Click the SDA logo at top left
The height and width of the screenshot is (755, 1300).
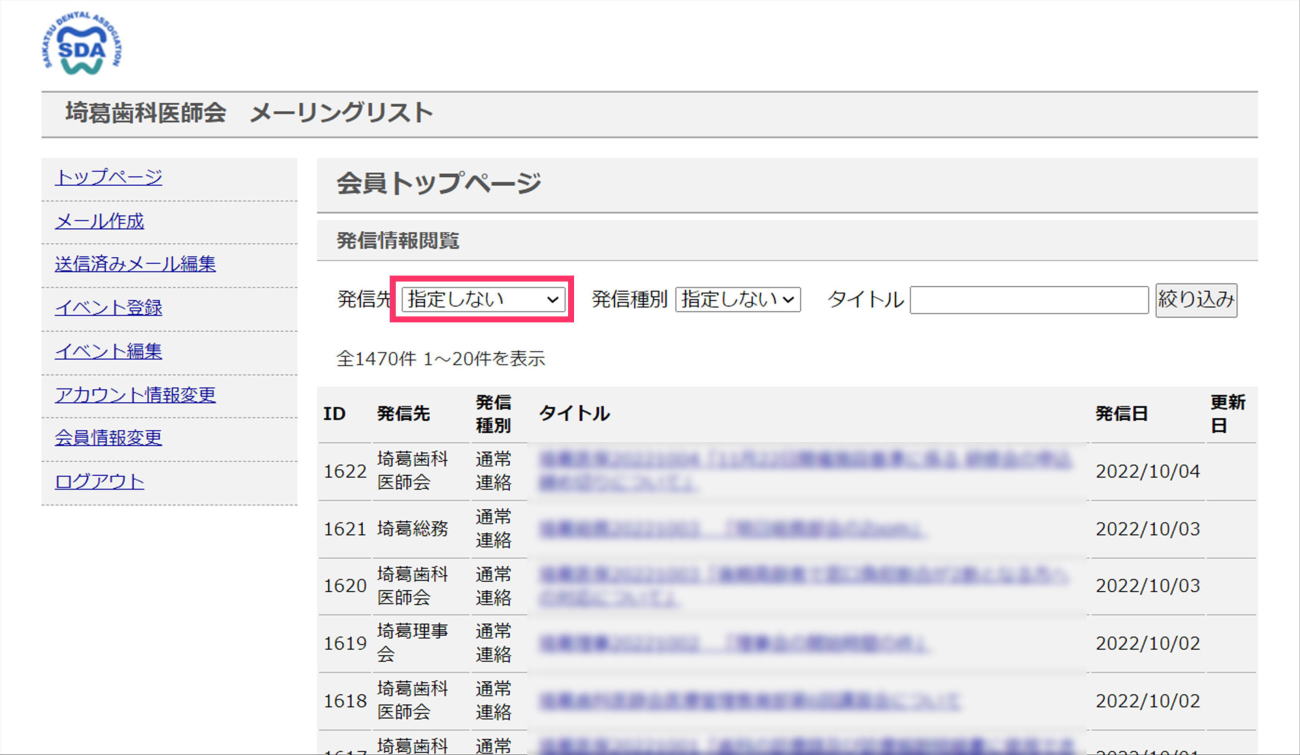[82, 45]
